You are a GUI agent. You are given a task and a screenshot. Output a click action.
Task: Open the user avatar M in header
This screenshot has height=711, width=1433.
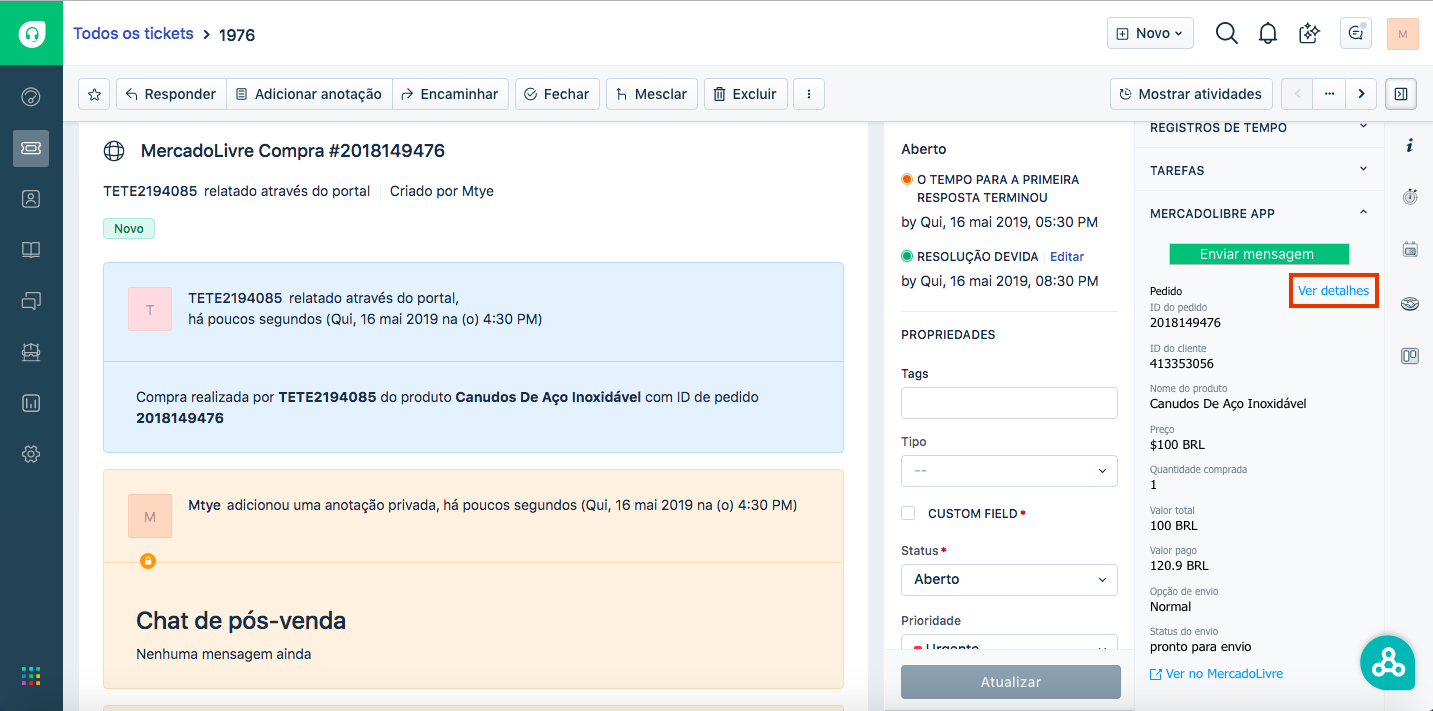click(1403, 33)
